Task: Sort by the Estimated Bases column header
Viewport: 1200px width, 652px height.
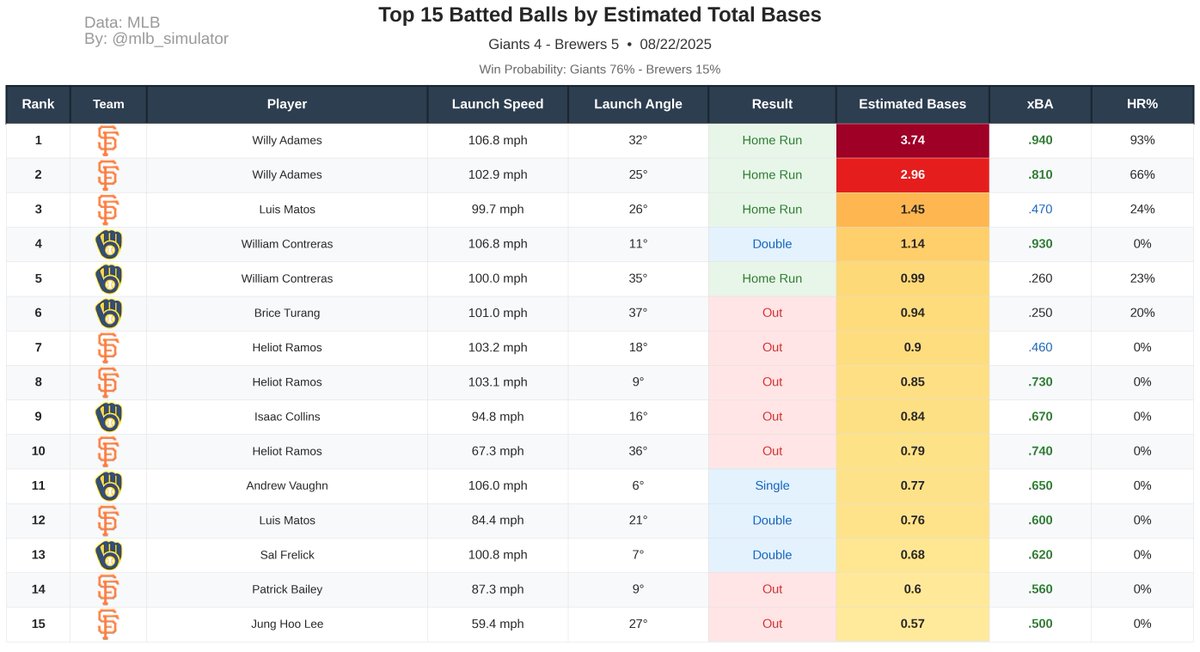Action: point(912,103)
